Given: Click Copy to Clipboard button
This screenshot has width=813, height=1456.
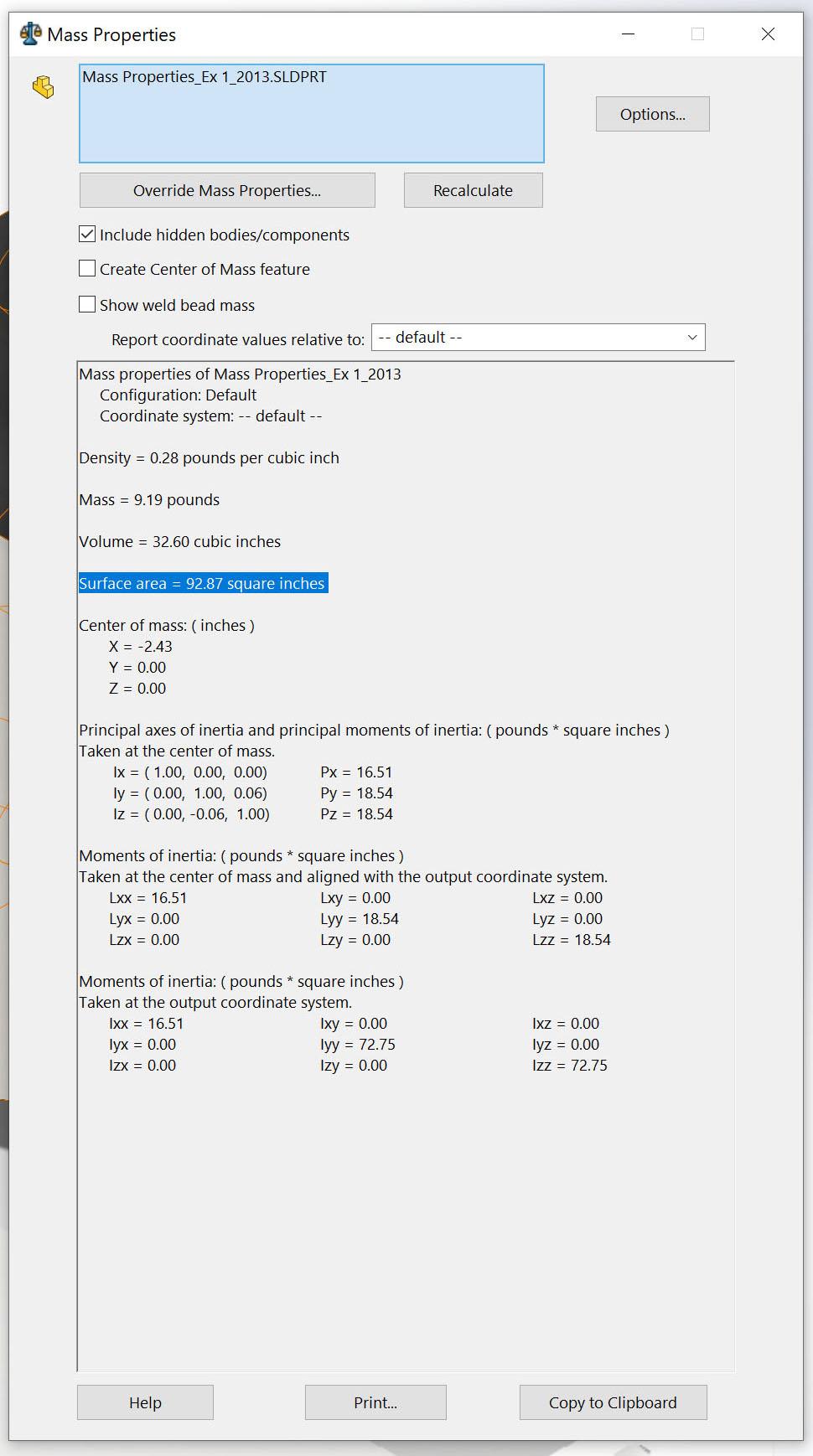Looking at the screenshot, I should (x=613, y=1402).
